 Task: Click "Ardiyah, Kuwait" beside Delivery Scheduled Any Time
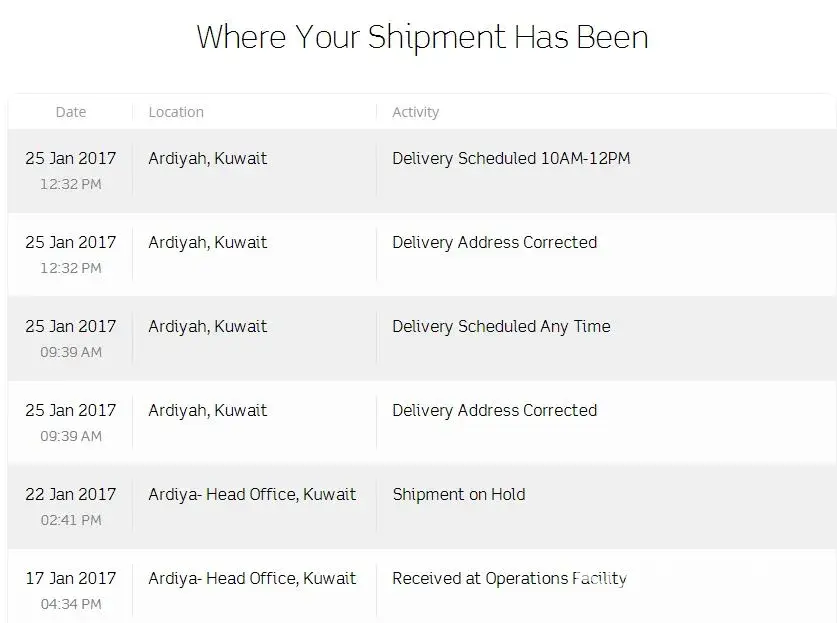pos(208,326)
